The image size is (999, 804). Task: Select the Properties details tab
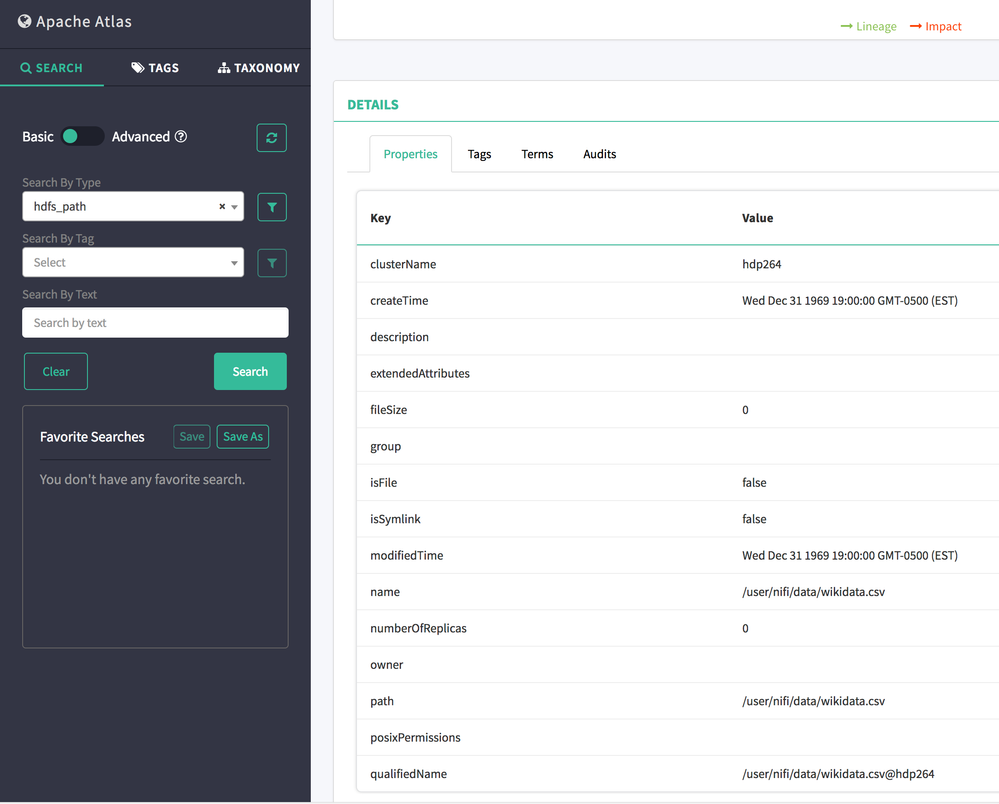[x=410, y=154]
